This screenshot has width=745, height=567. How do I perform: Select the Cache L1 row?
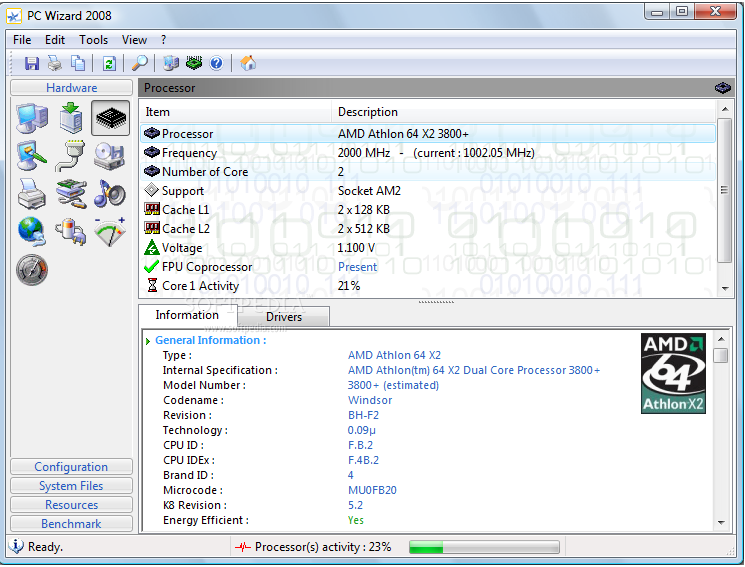(x=428, y=210)
